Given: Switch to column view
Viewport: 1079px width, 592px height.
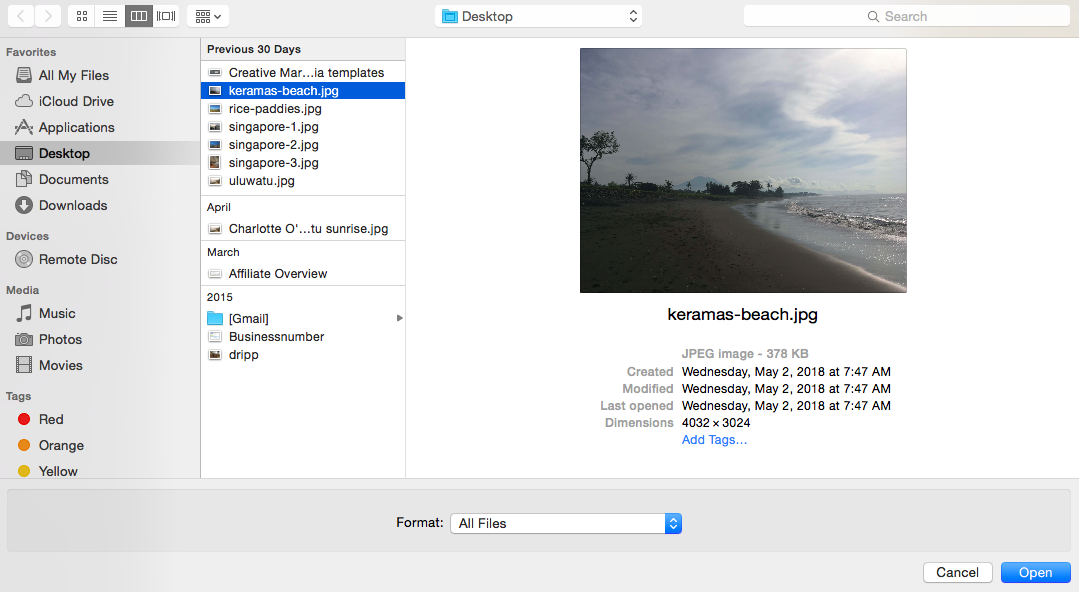Looking at the screenshot, I should pos(138,16).
